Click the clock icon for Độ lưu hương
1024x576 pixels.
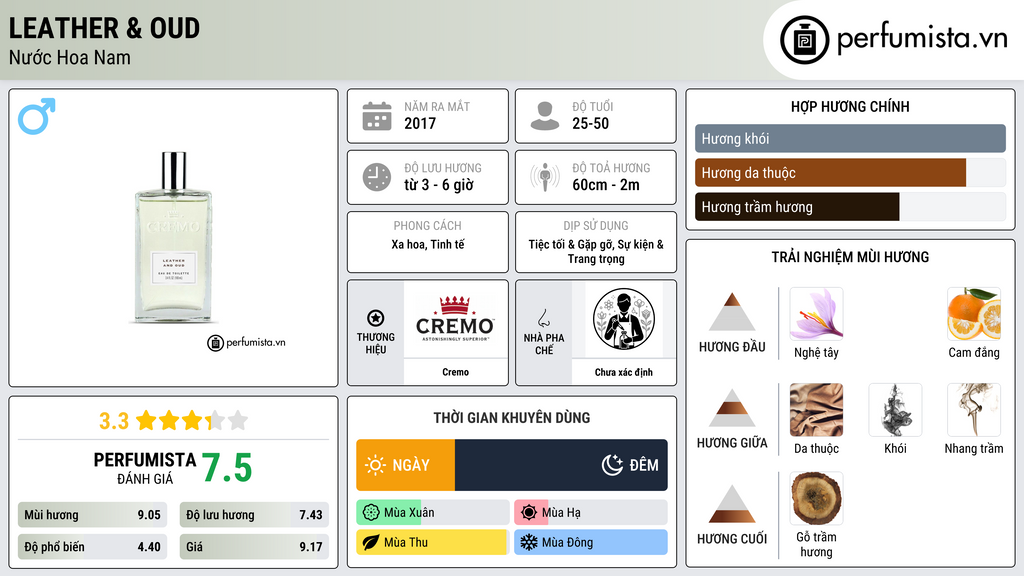[x=377, y=177]
